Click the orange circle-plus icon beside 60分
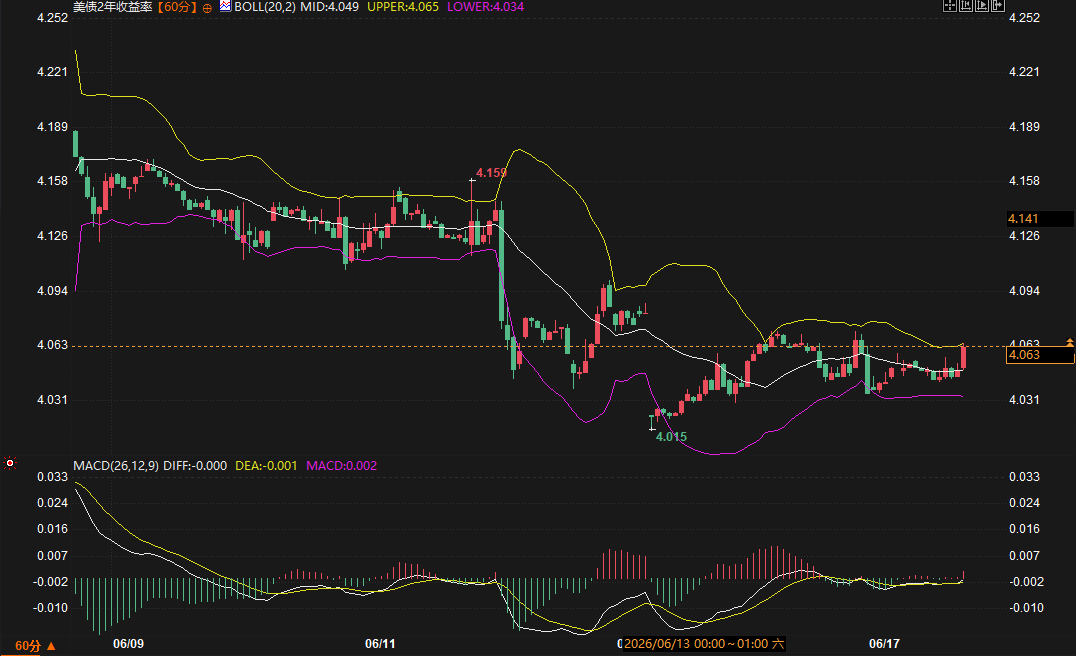This screenshot has height=656, width=1076. [207, 8]
